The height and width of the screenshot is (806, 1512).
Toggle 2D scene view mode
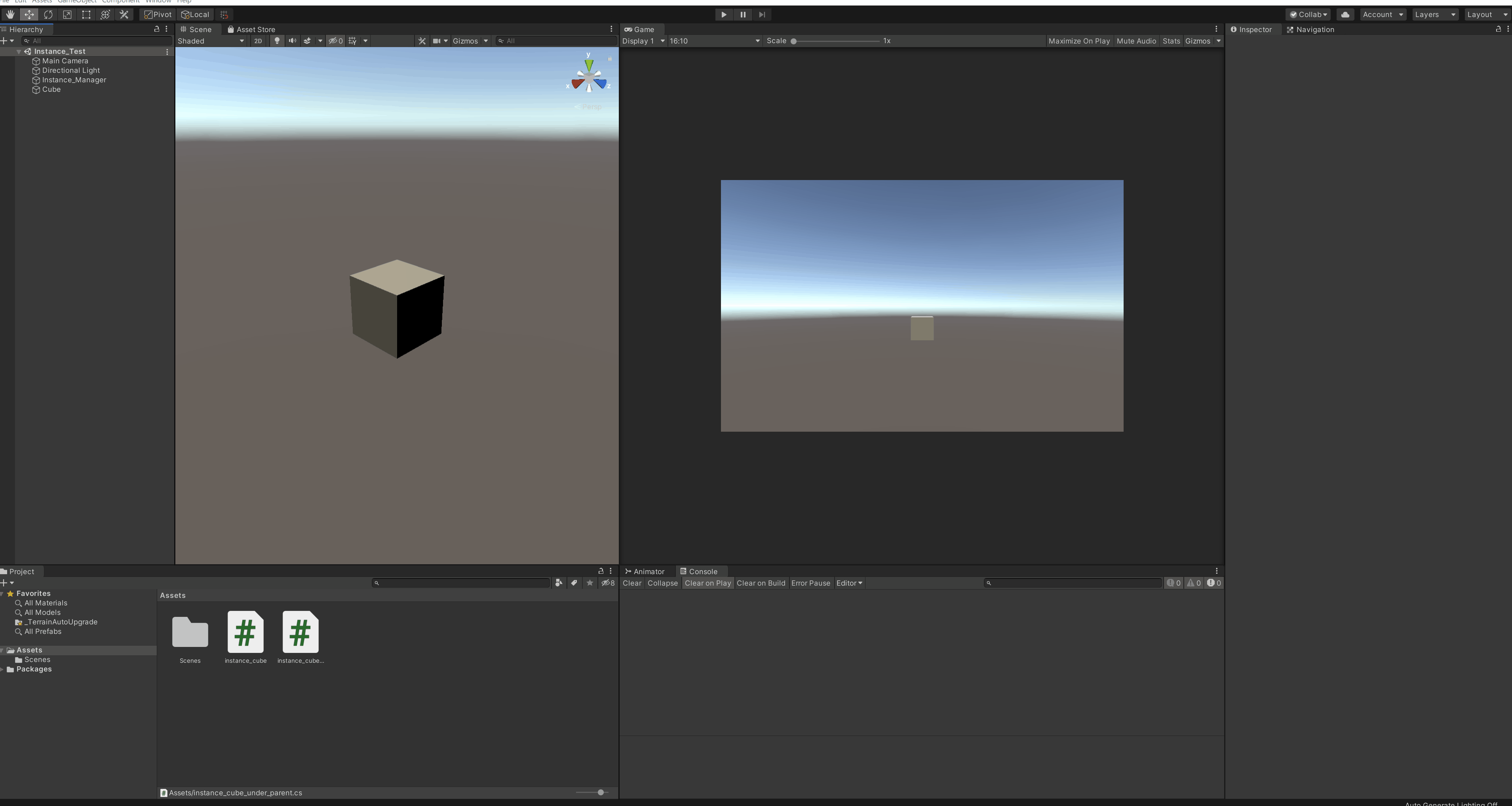(x=258, y=41)
